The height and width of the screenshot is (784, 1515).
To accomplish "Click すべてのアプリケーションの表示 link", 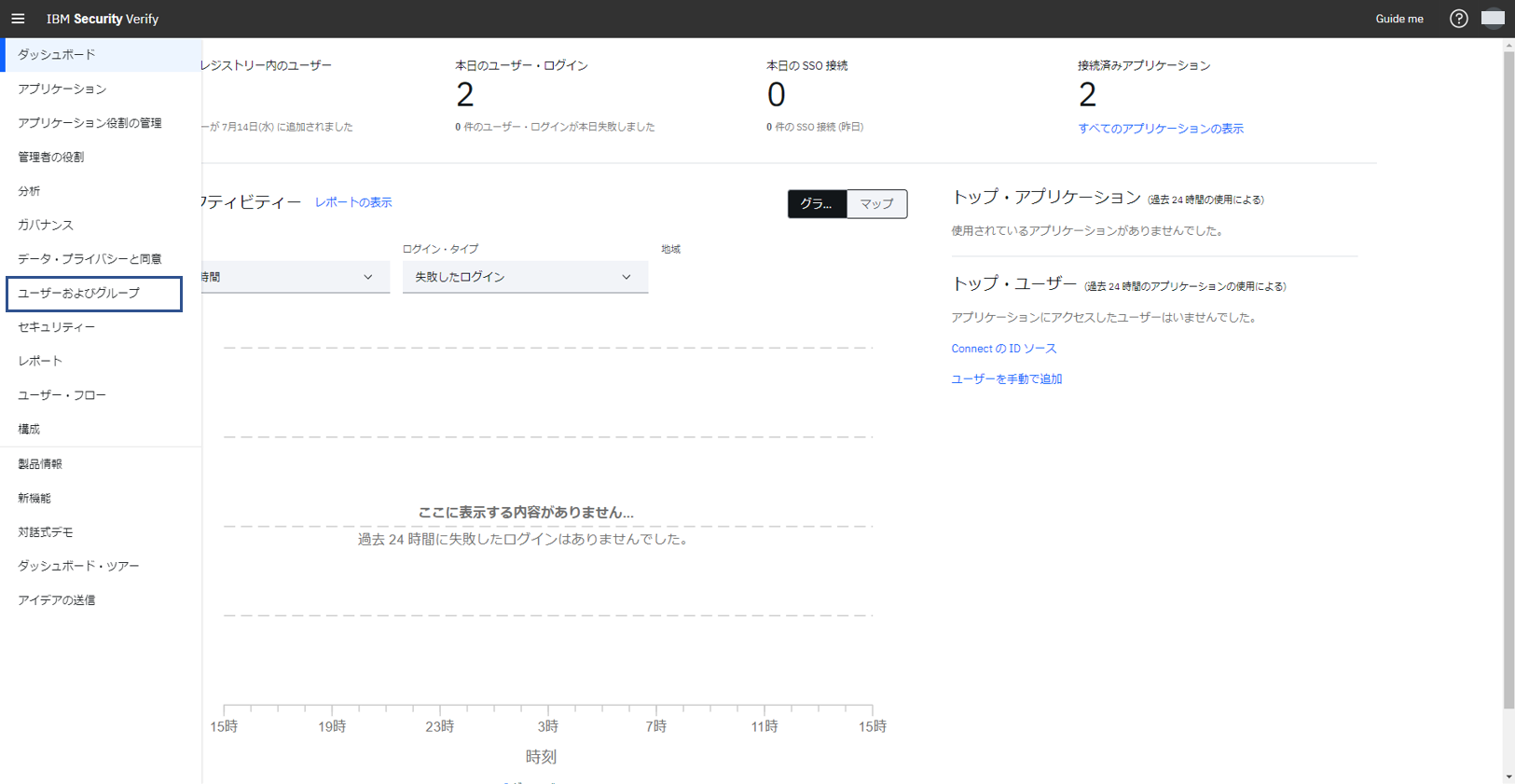I will [x=1161, y=129].
